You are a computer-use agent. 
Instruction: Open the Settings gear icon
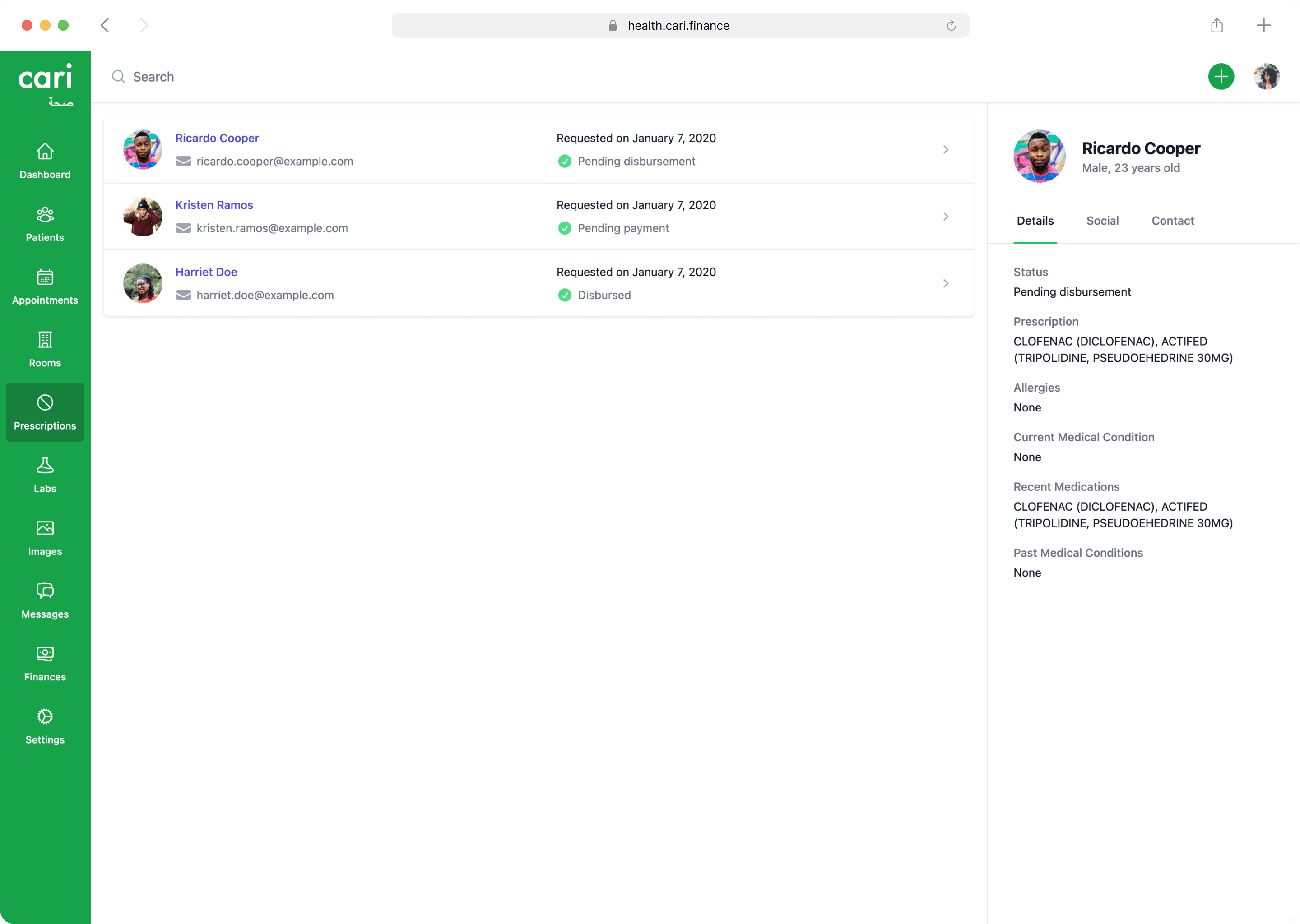(45, 716)
